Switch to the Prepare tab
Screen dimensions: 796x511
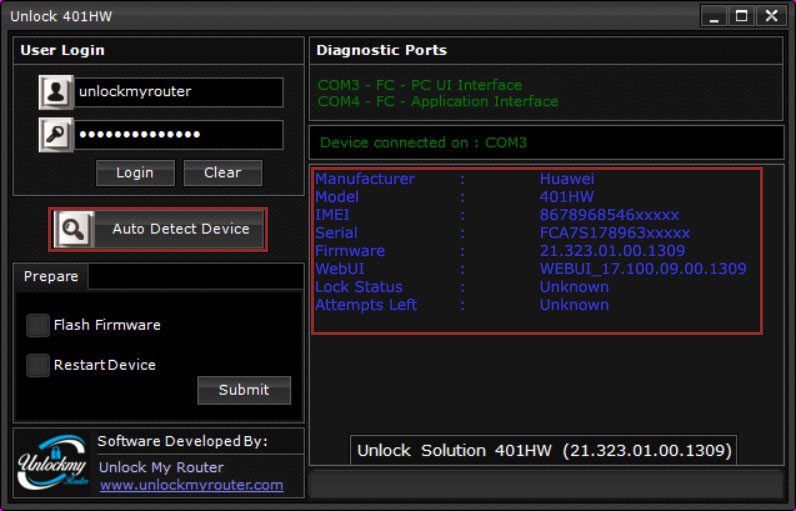pyautogui.click(x=51, y=277)
